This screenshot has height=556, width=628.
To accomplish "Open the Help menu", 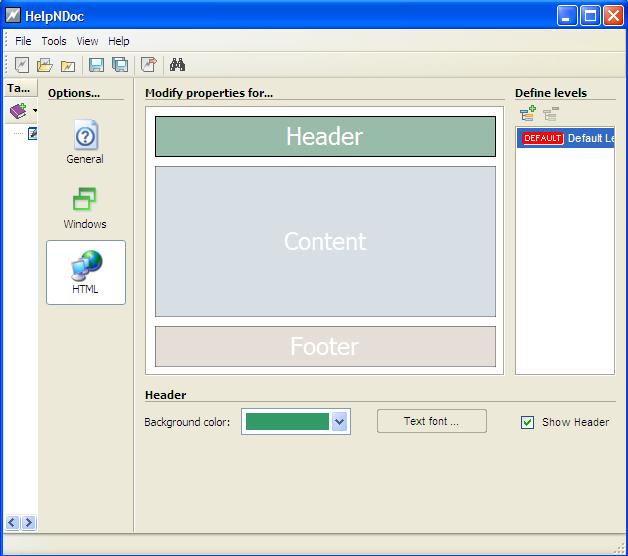I will click(119, 41).
